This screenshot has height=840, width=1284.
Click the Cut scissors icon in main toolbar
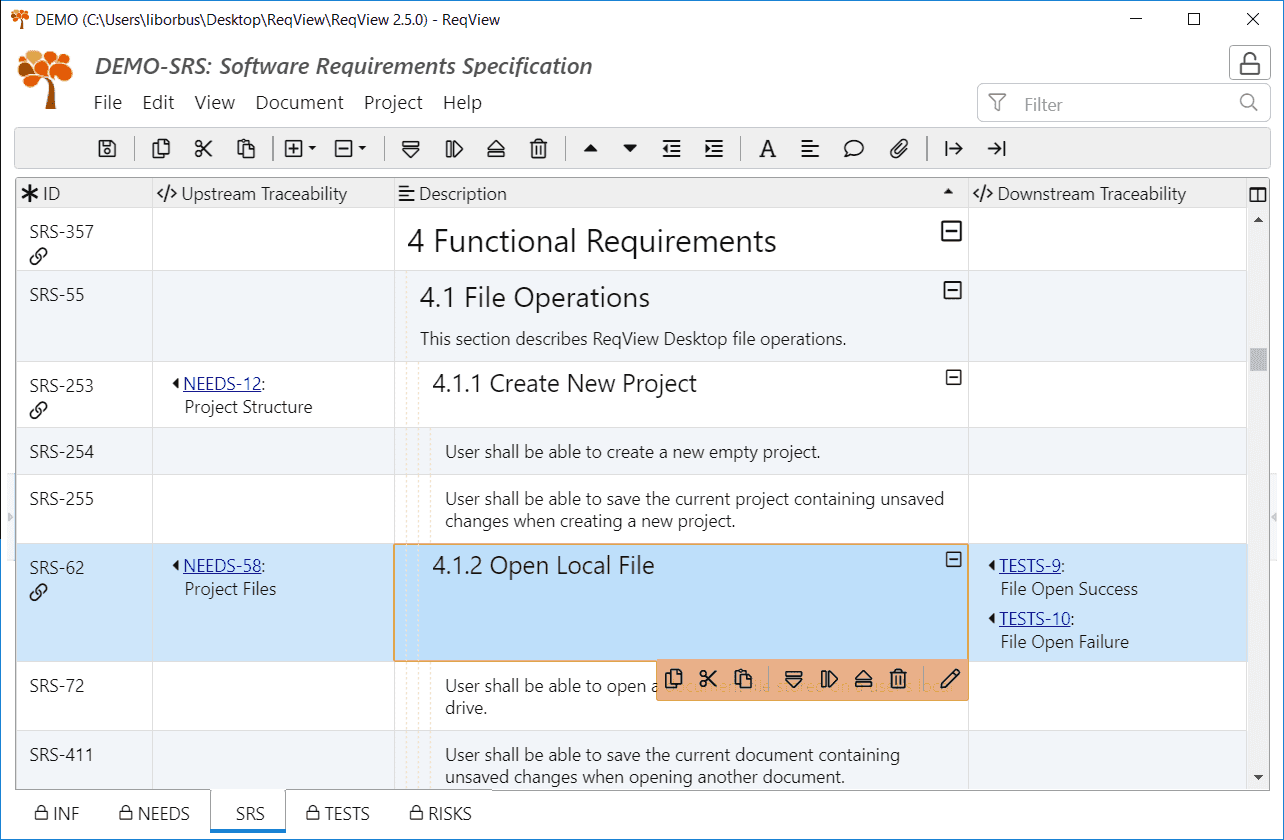pyautogui.click(x=204, y=149)
